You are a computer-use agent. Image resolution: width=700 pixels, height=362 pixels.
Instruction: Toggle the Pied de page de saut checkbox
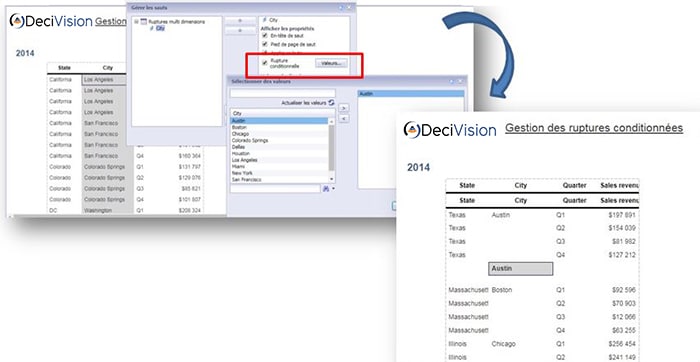point(265,44)
